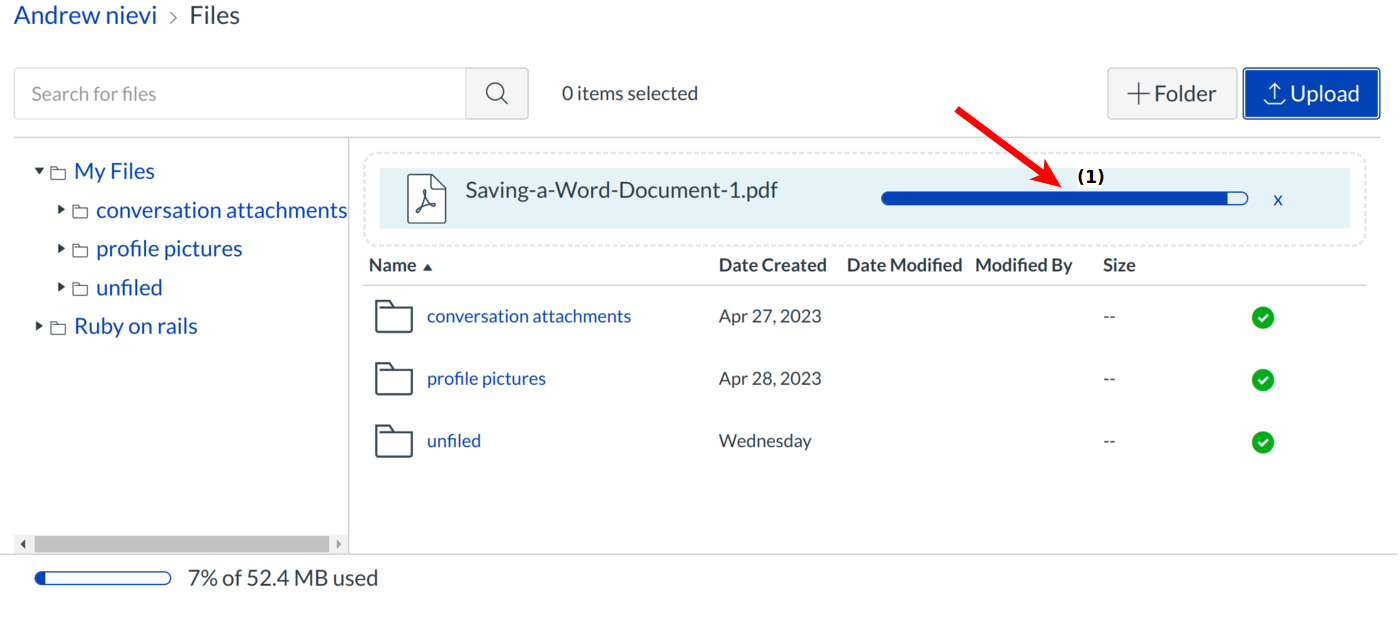Create a new folder with +Folder button
The width and height of the screenshot is (1400, 621).
(x=1171, y=94)
